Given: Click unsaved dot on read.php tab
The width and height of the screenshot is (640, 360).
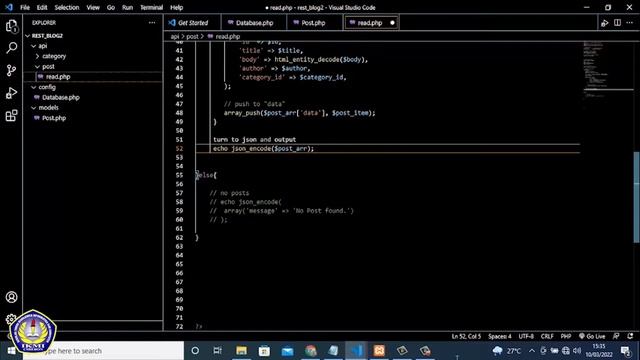Looking at the screenshot, I should click(x=392, y=23).
